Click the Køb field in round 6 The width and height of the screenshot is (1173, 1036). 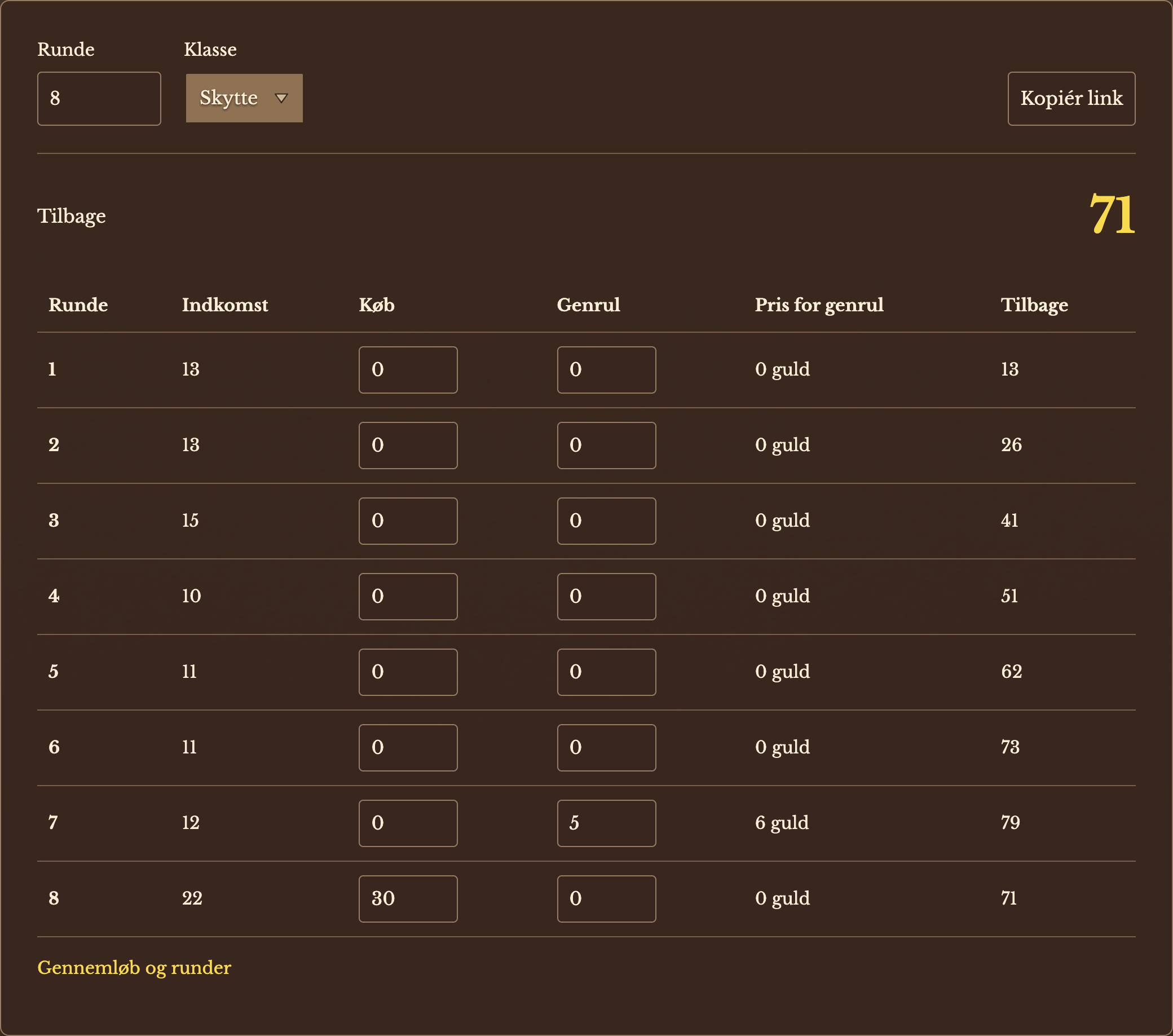(408, 748)
